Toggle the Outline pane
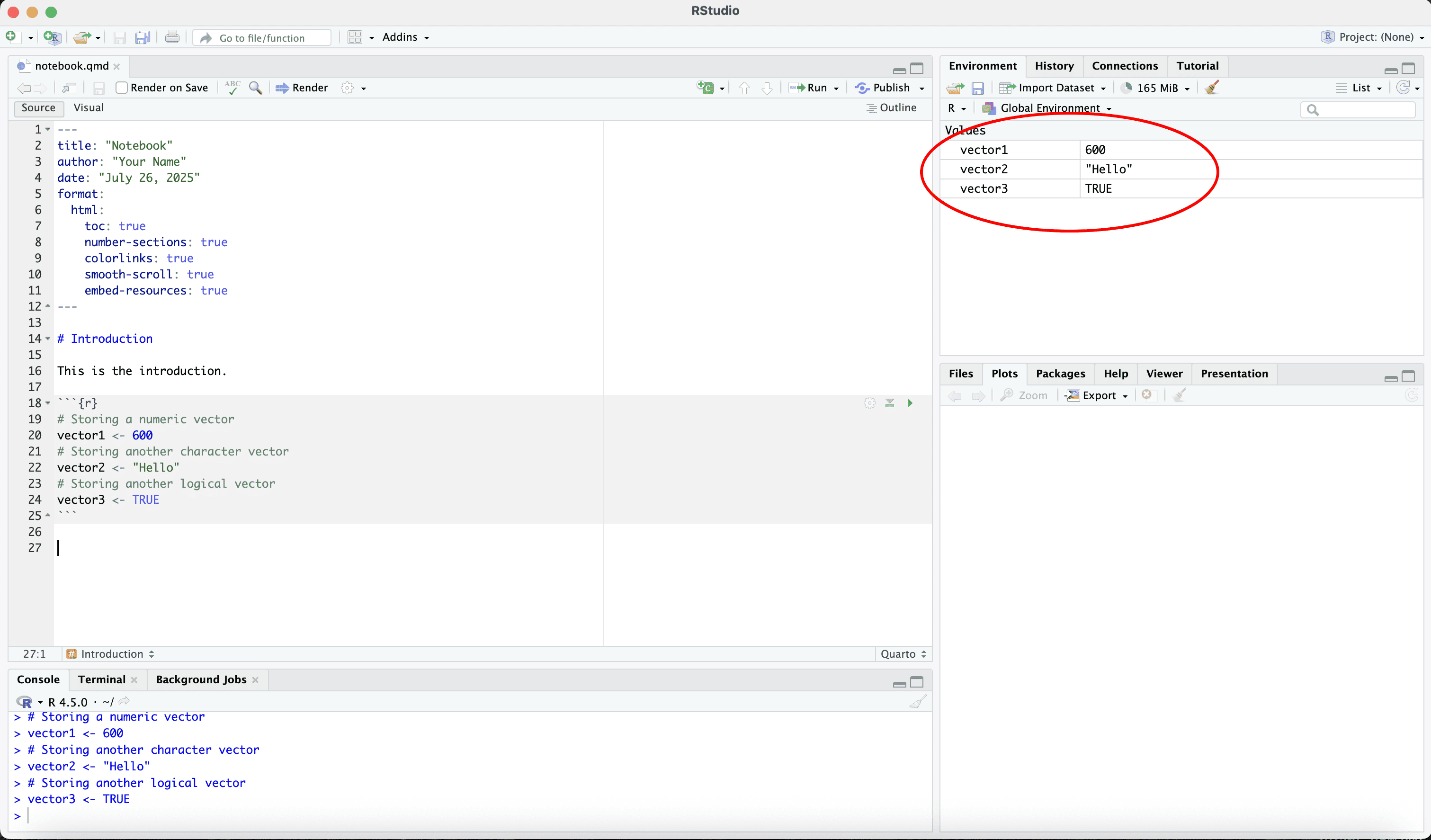 892,108
